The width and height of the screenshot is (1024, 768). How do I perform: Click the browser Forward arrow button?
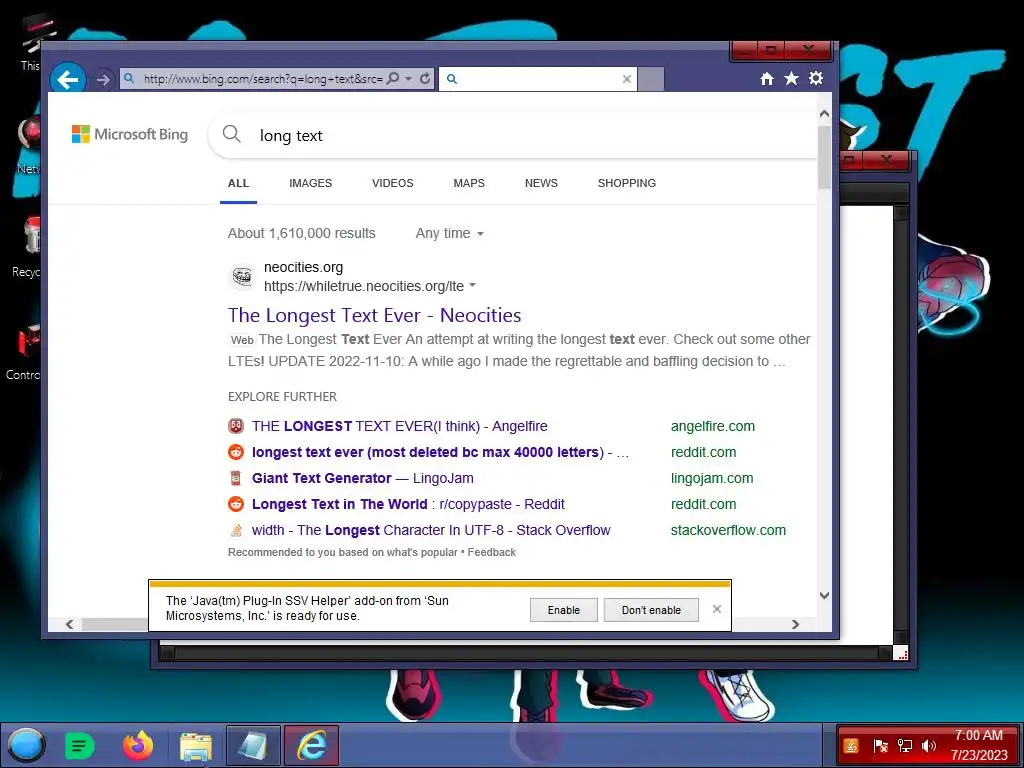[x=103, y=79]
